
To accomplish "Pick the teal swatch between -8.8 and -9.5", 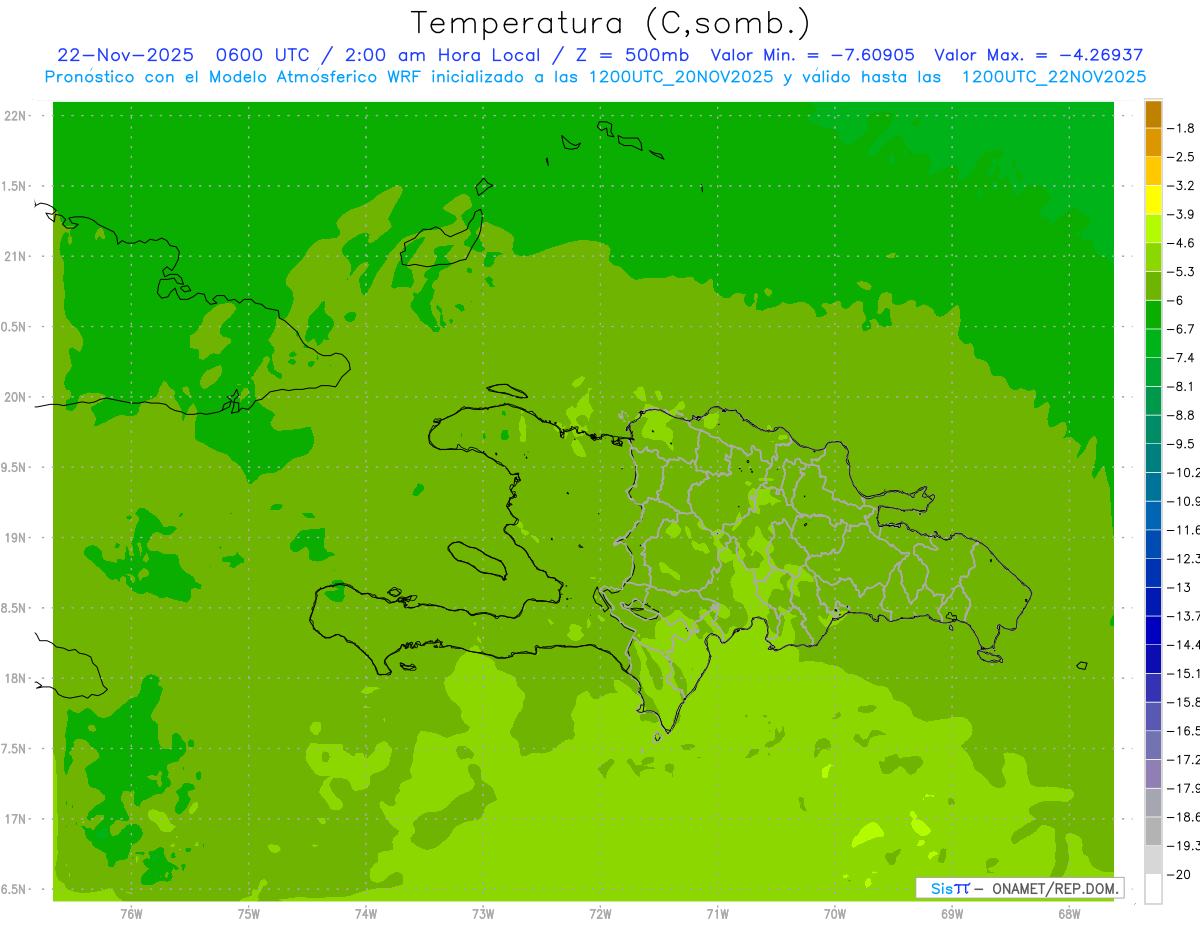I will (1153, 430).
